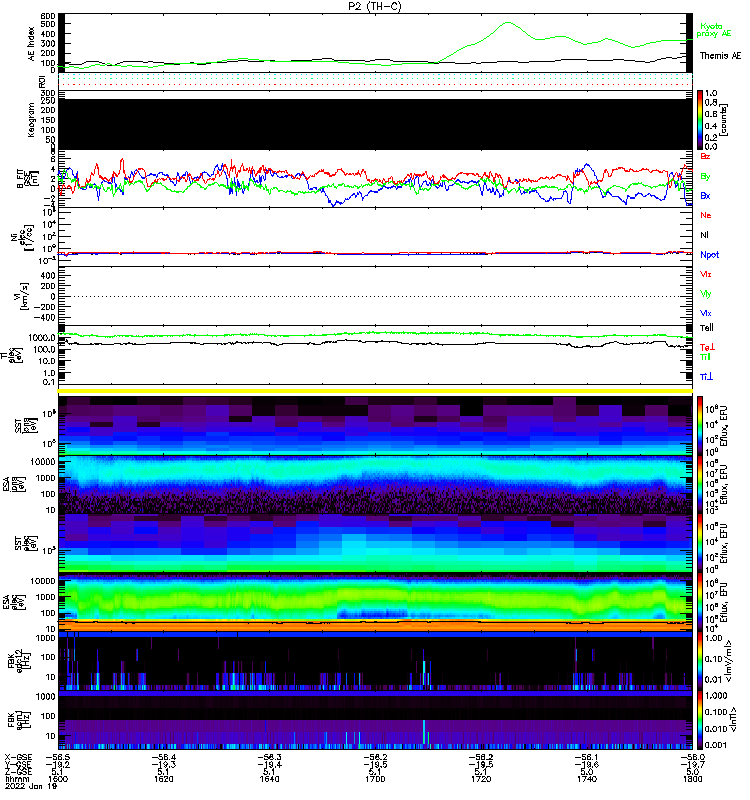Click the green Viy legend label
This screenshot has width=750, height=800.
click(x=705, y=294)
